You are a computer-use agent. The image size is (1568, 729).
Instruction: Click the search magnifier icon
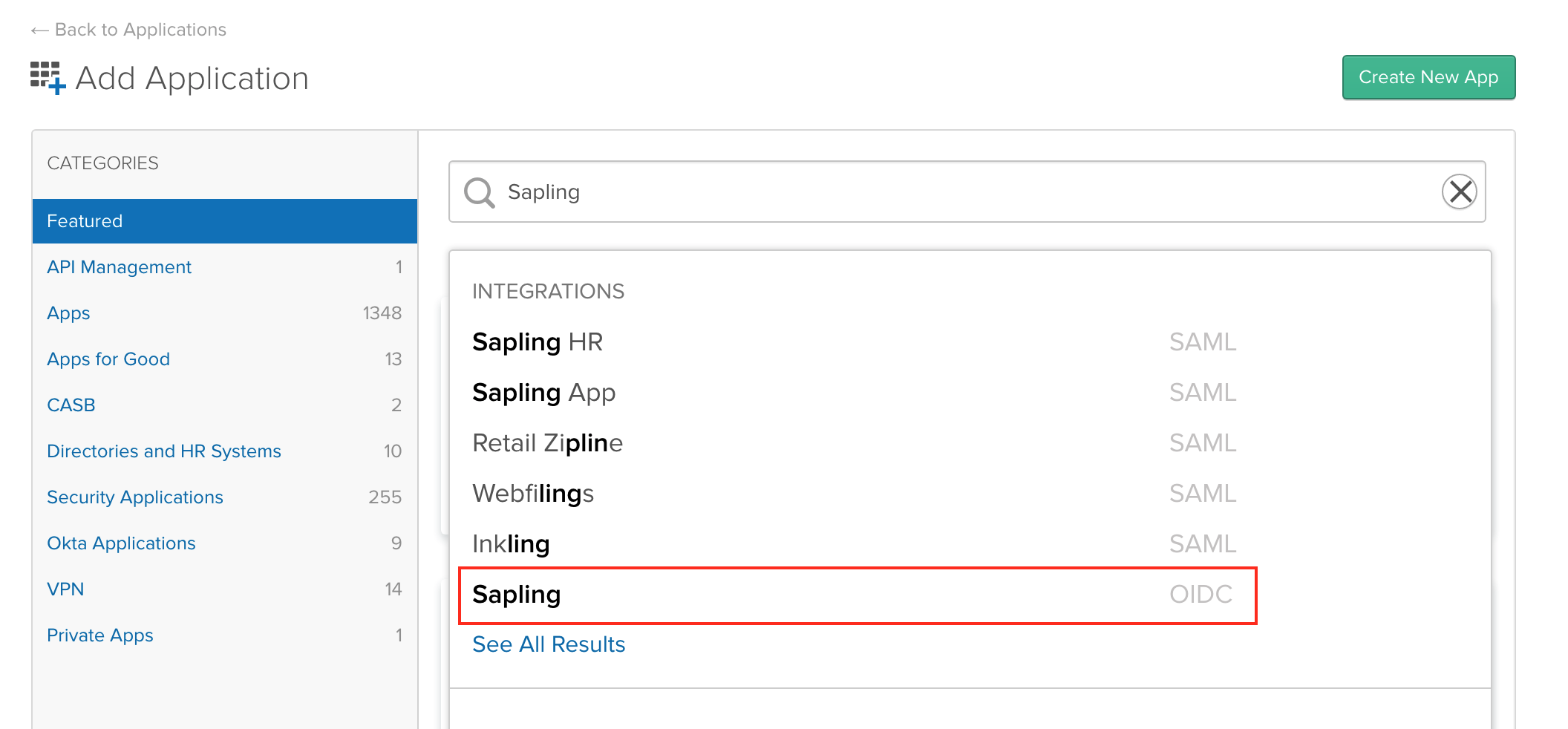click(x=479, y=192)
